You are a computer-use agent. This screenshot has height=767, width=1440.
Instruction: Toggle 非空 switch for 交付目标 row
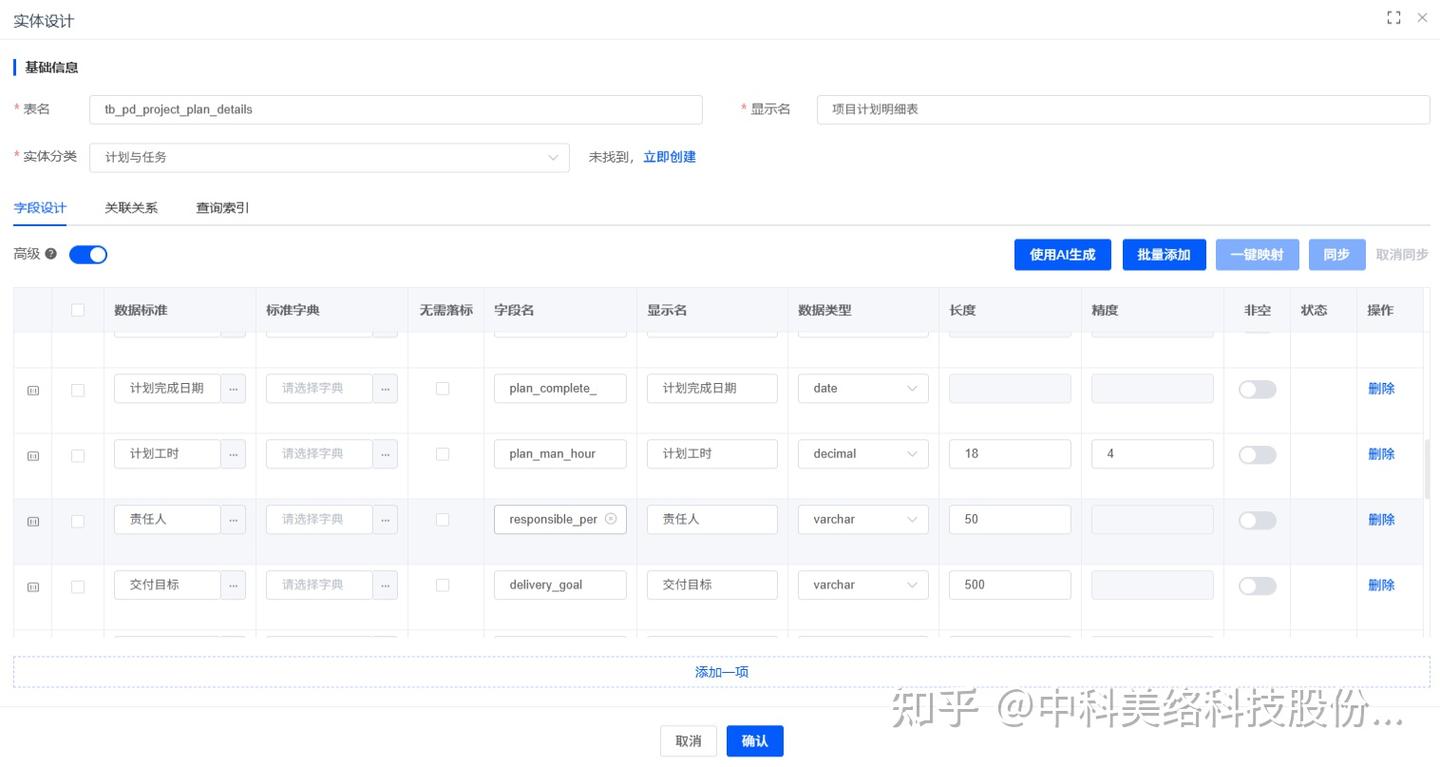pyautogui.click(x=1257, y=586)
